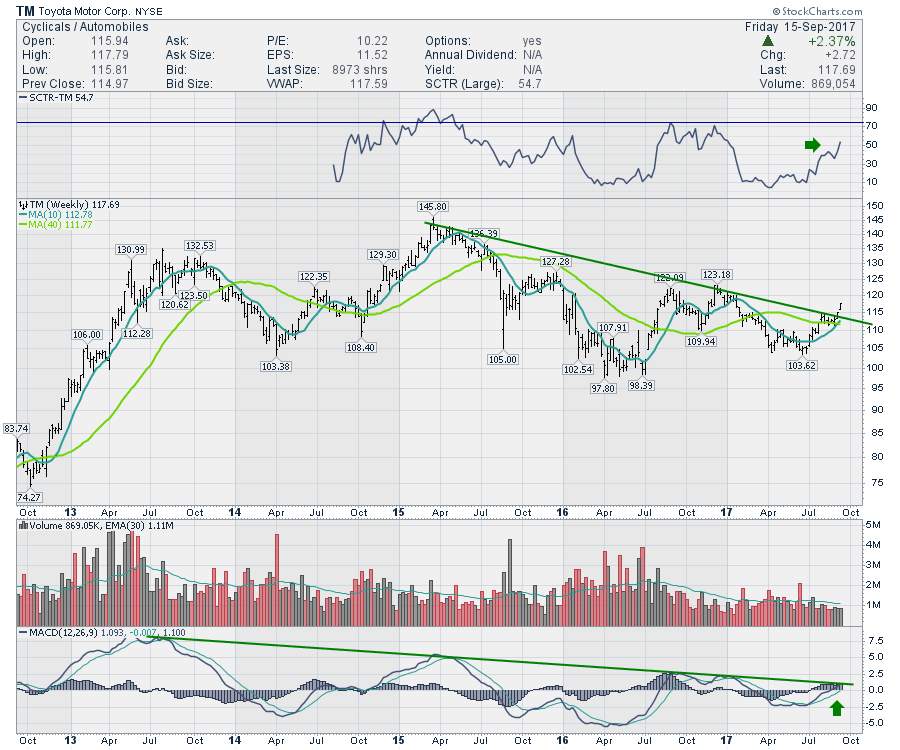Screen dimensions: 900x750
Task: Click the date Friday 15-Sep-2017
Action: click(x=800, y=27)
